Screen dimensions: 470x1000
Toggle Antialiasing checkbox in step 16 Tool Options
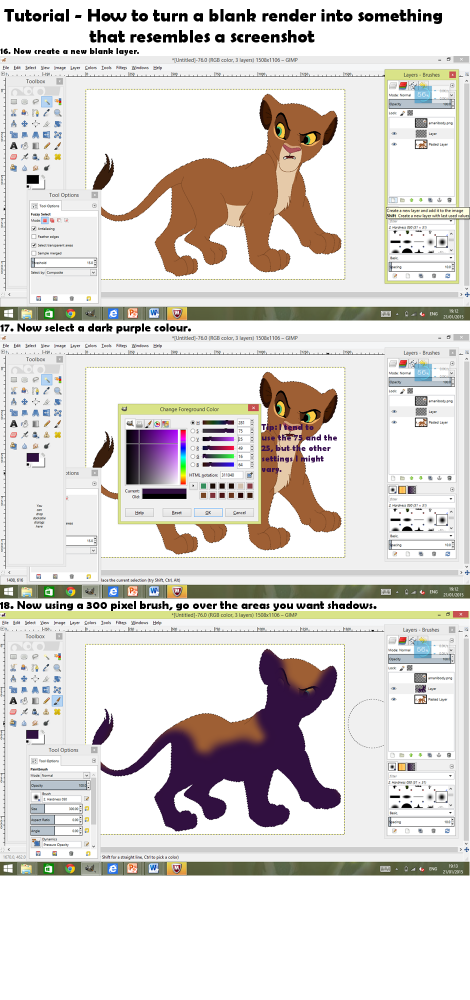pyautogui.click(x=34, y=228)
